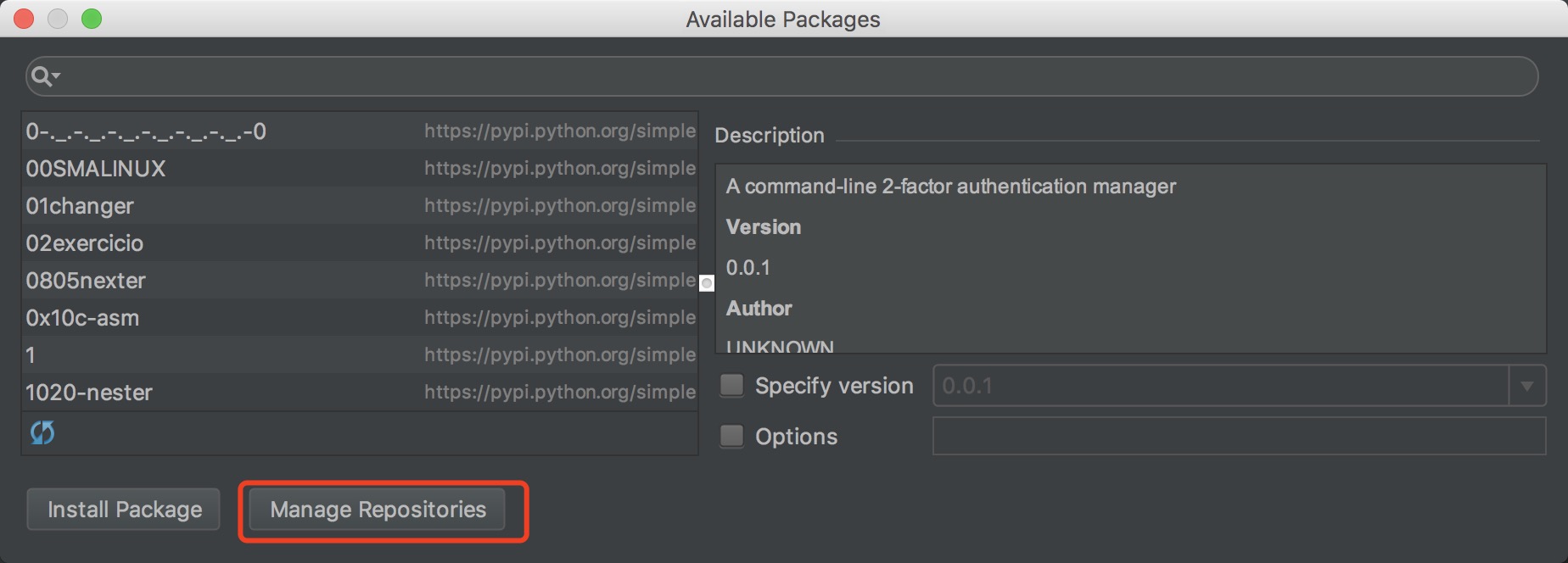Click the search magnifier icon
The height and width of the screenshot is (563, 1568).
point(40,76)
